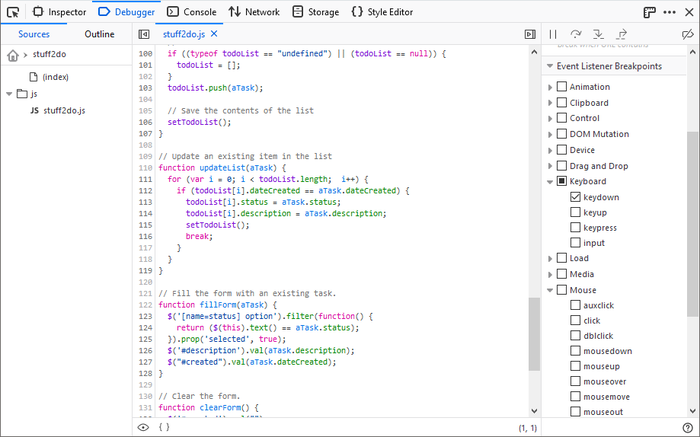Click the element picker icon
The width and height of the screenshot is (700, 437).
[12, 12]
